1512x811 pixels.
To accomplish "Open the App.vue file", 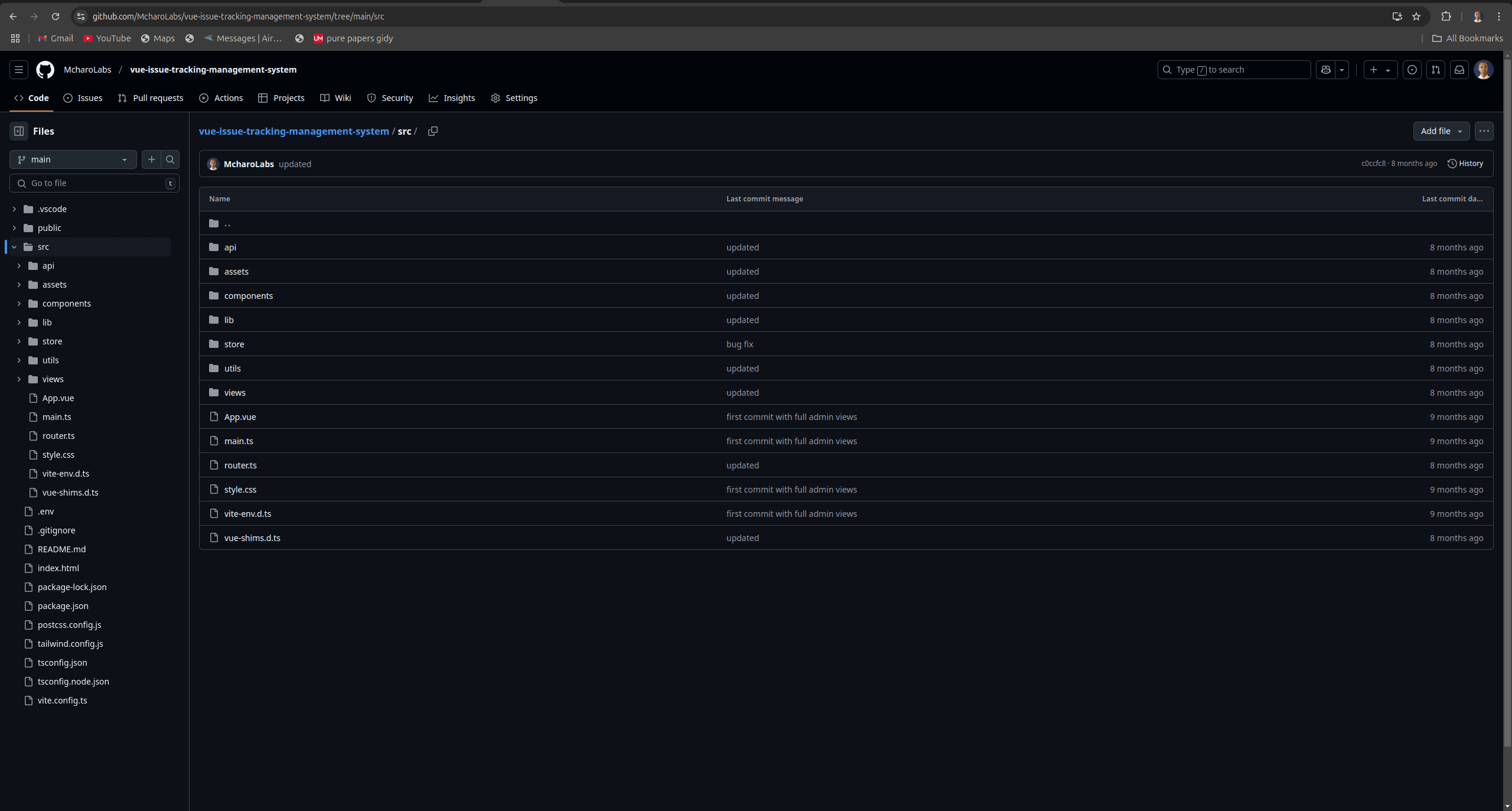I will (x=240, y=416).
